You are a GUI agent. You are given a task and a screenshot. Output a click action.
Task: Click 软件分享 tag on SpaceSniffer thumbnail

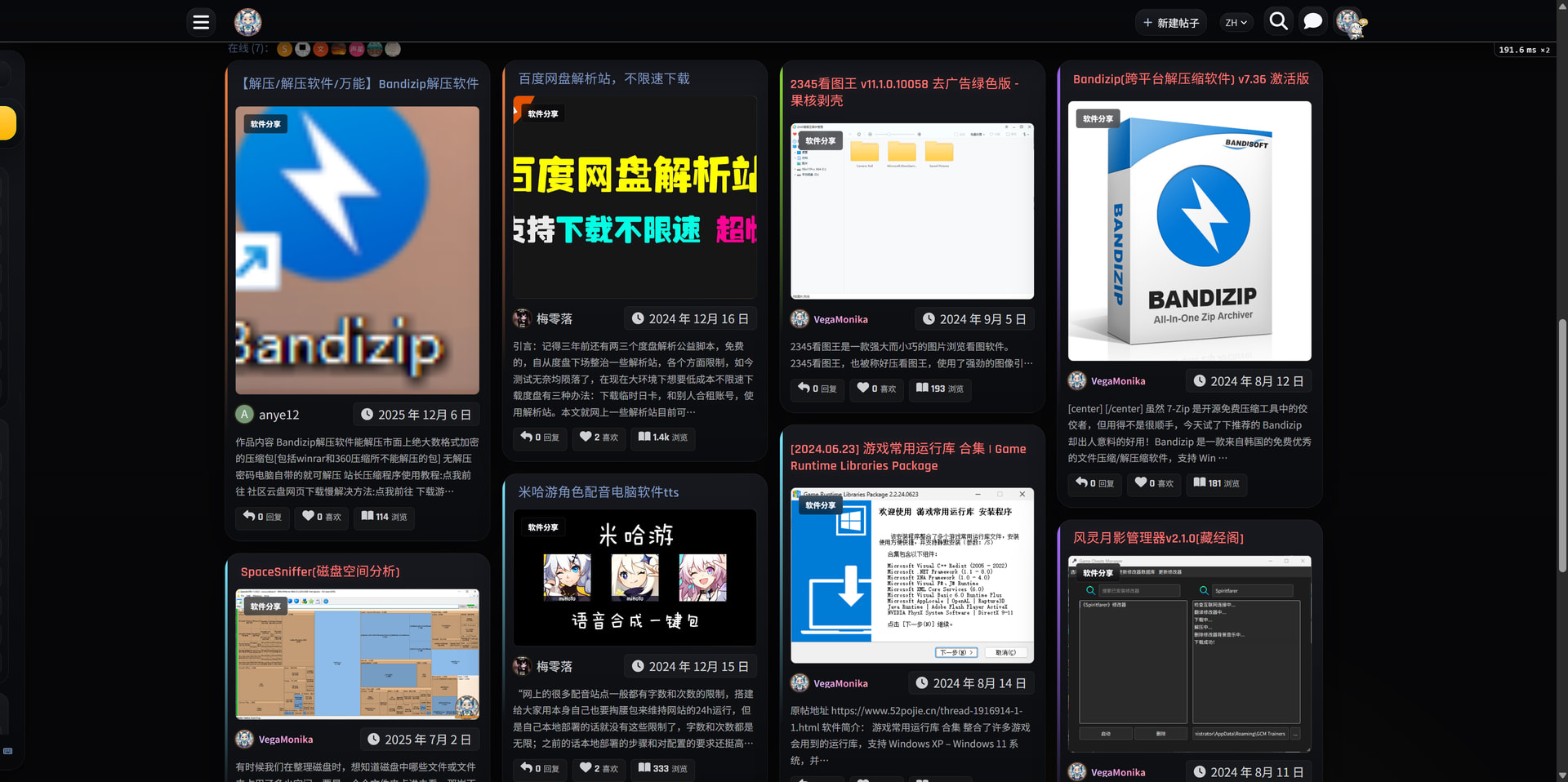point(265,606)
